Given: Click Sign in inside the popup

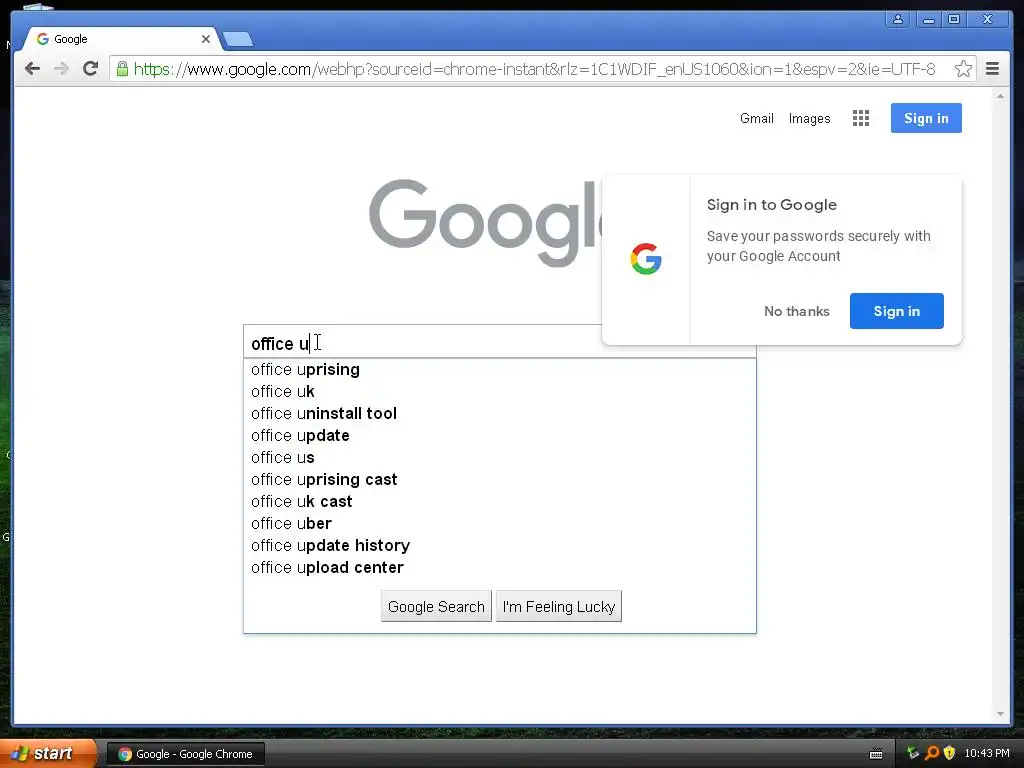Looking at the screenshot, I should 897,311.
